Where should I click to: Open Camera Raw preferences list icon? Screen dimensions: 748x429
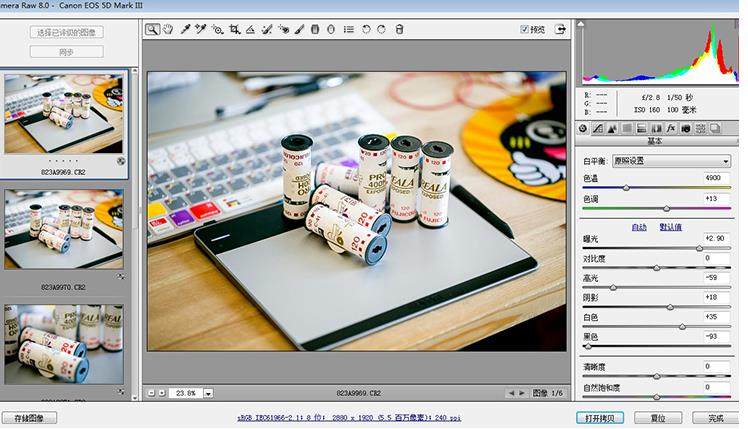[349, 30]
